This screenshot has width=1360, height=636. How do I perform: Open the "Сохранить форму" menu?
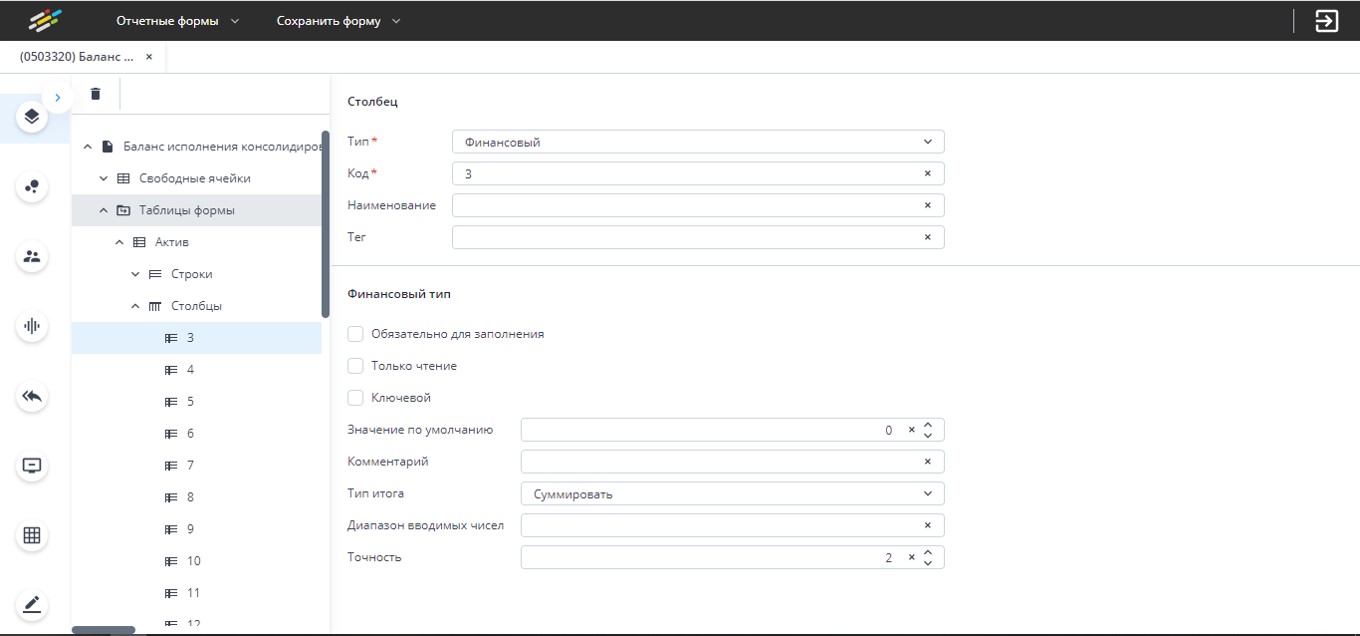click(x=338, y=21)
